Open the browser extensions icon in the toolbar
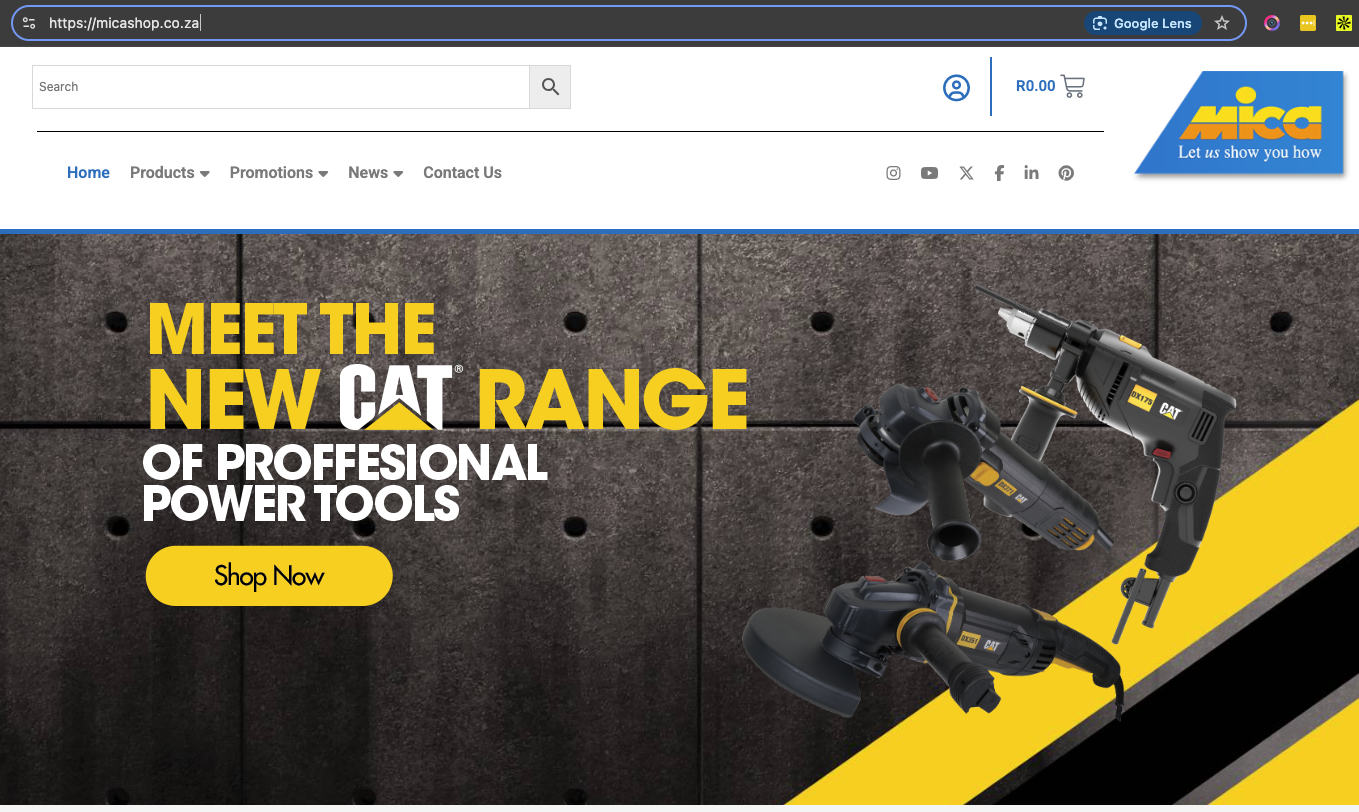Image resolution: width=1359 pixels, height=812 pixels. click(1307, 22)
